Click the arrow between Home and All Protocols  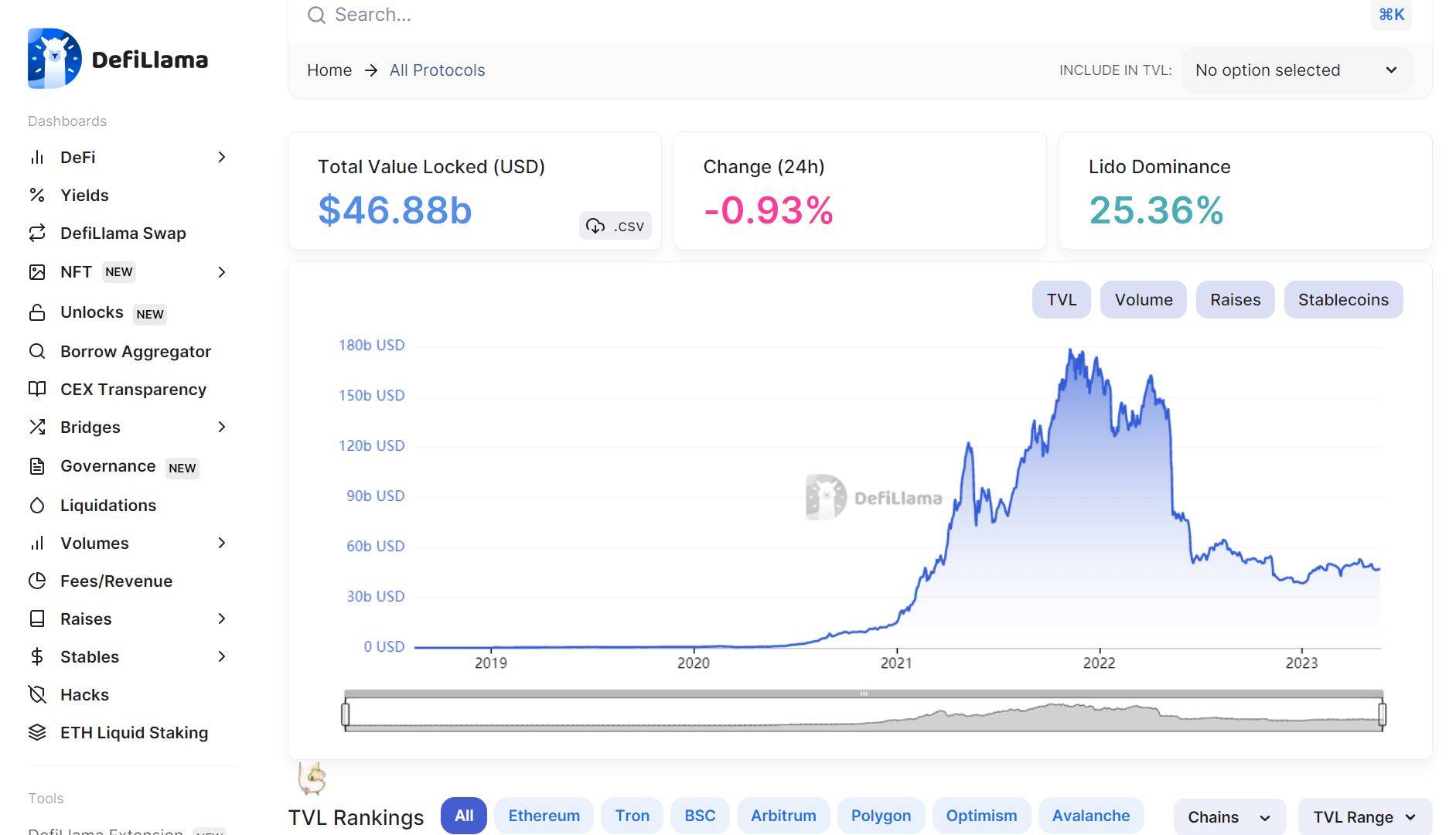point(371,70)
